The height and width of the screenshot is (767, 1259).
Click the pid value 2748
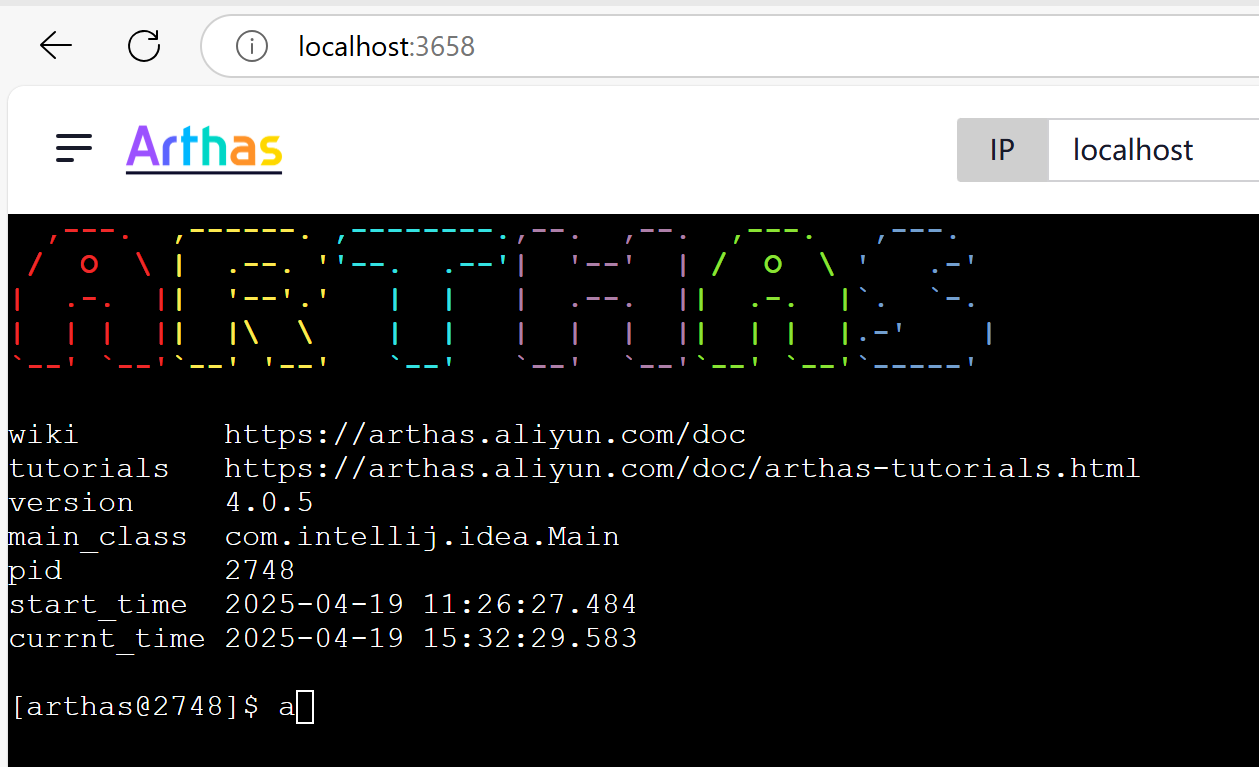click(x=260, y=570)
